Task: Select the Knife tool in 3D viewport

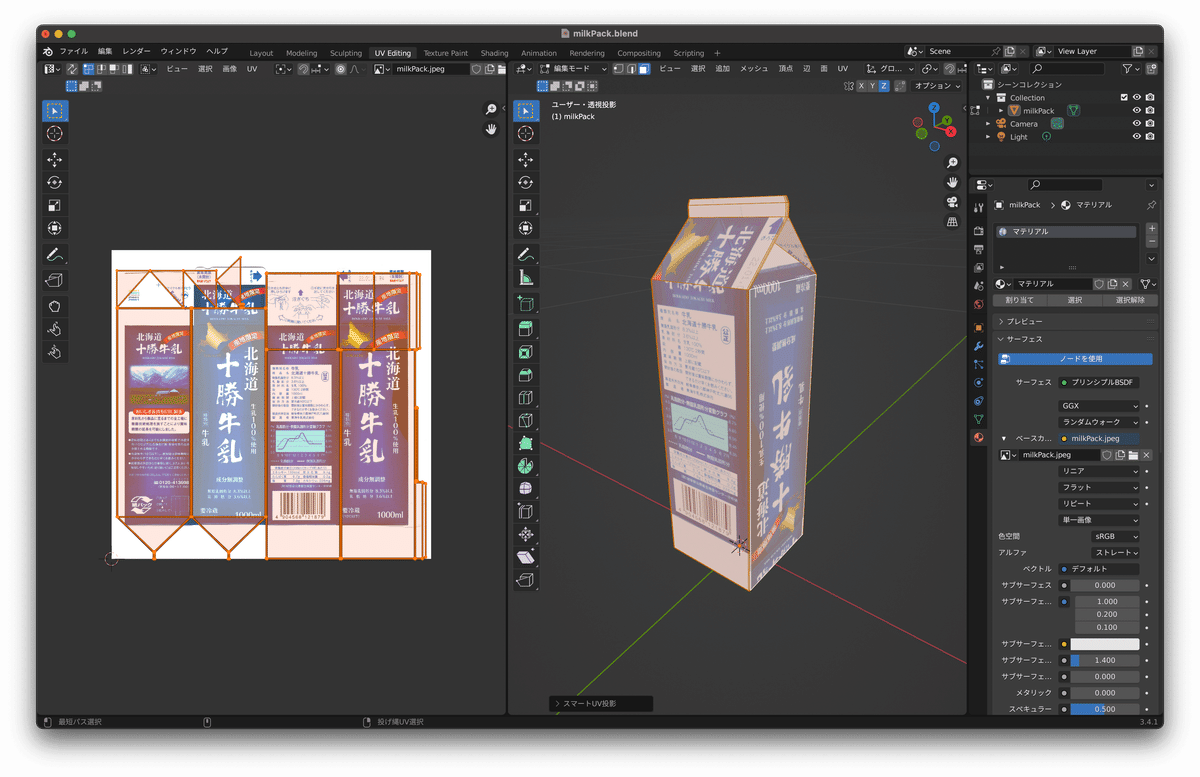Action: click(x=526, y=421)
